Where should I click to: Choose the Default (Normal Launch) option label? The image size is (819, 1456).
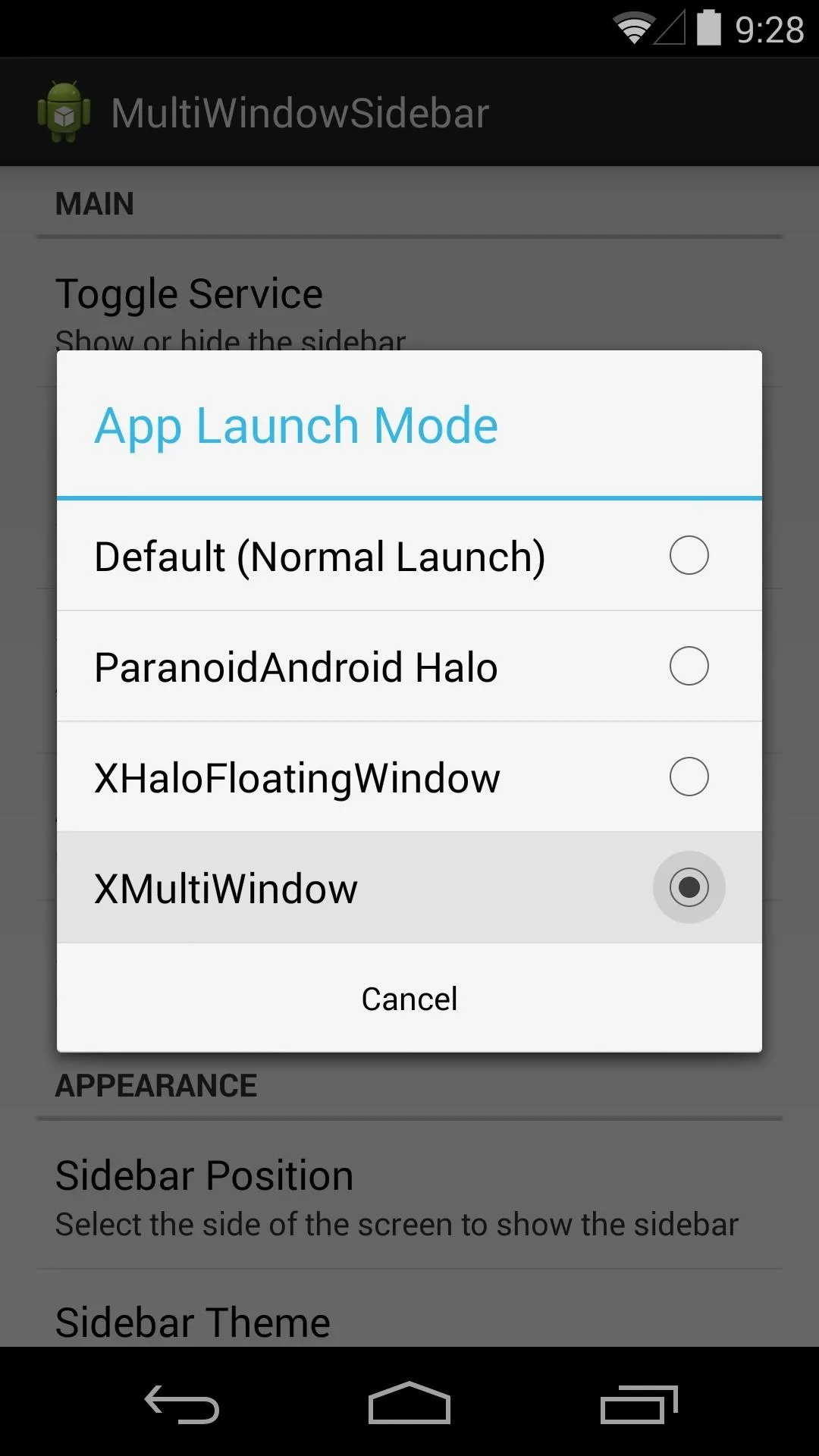point(320,557)
